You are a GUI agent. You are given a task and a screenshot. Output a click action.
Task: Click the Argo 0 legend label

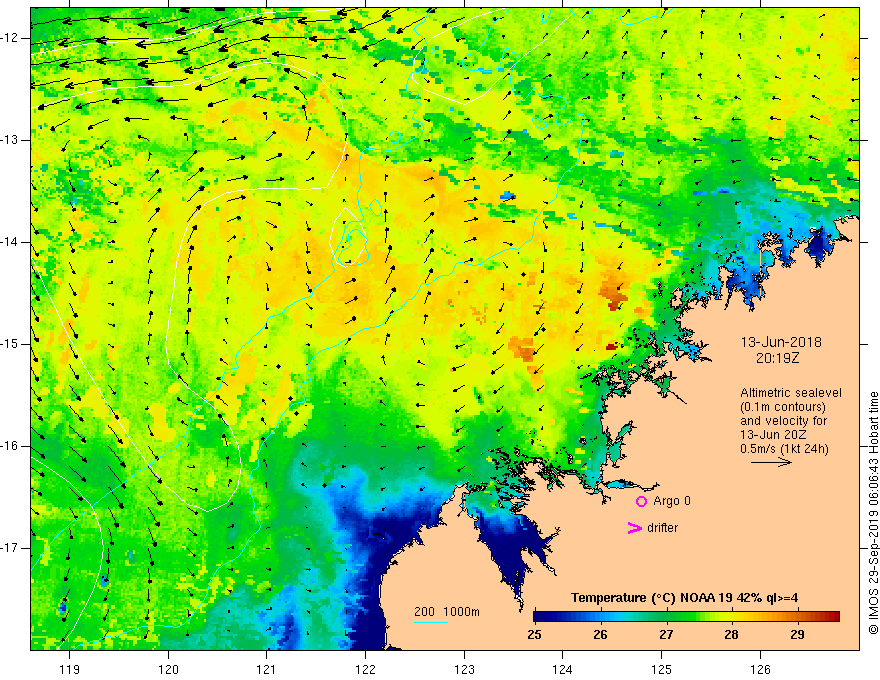pyautogui.click(x=672, y=501)
